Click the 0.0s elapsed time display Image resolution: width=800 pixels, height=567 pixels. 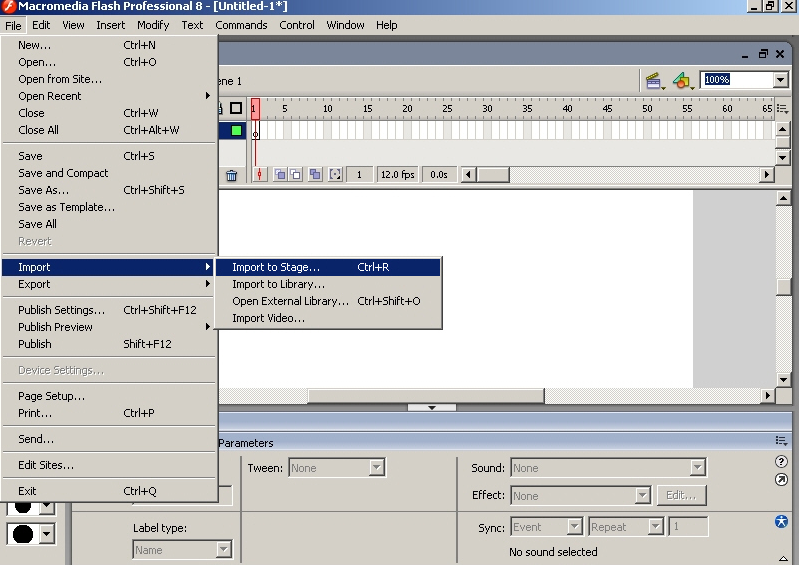439,175
